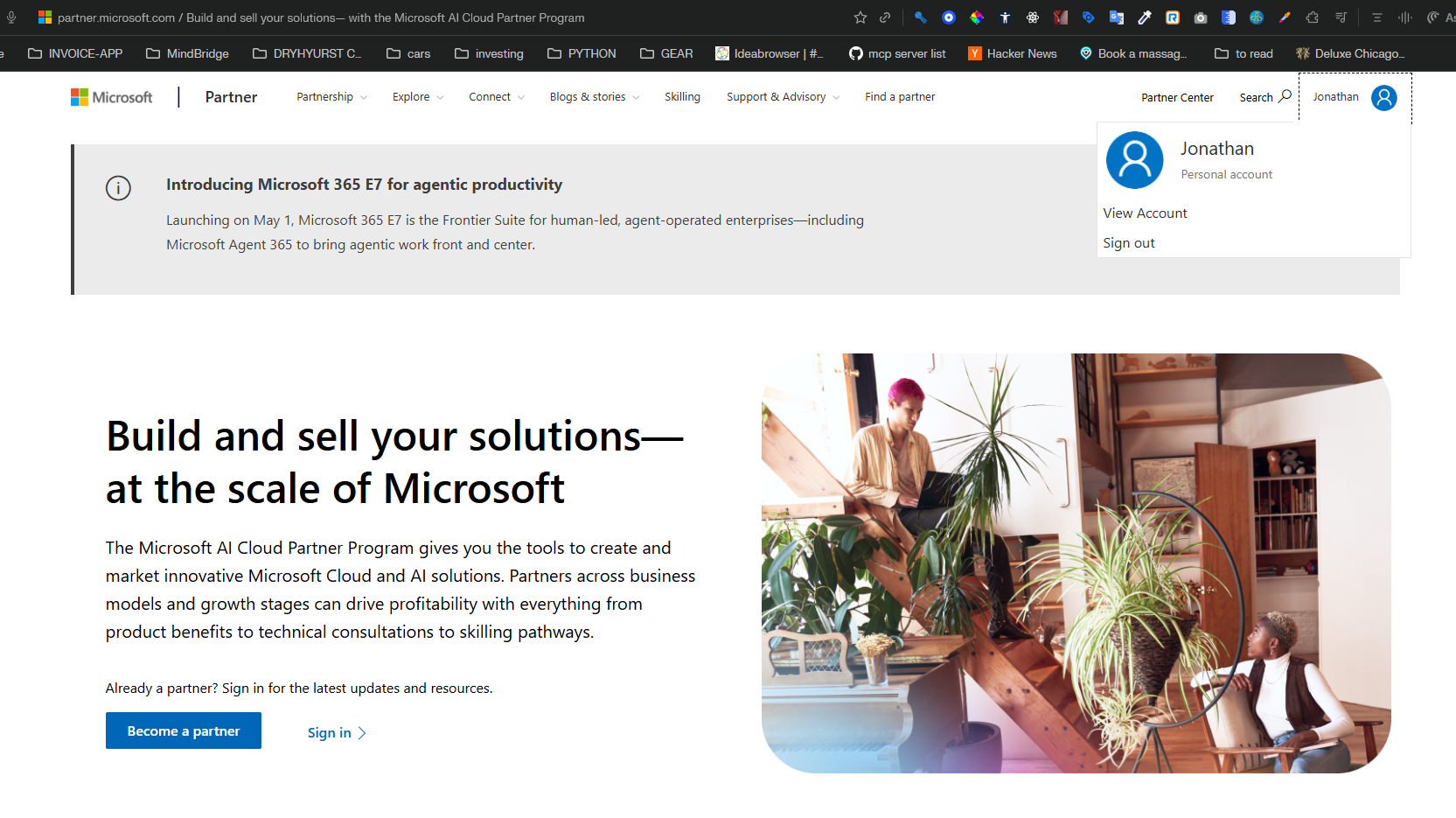Open the PYTHON bookmark folder
Screen dimensions: 1456x818
point(582,53)
